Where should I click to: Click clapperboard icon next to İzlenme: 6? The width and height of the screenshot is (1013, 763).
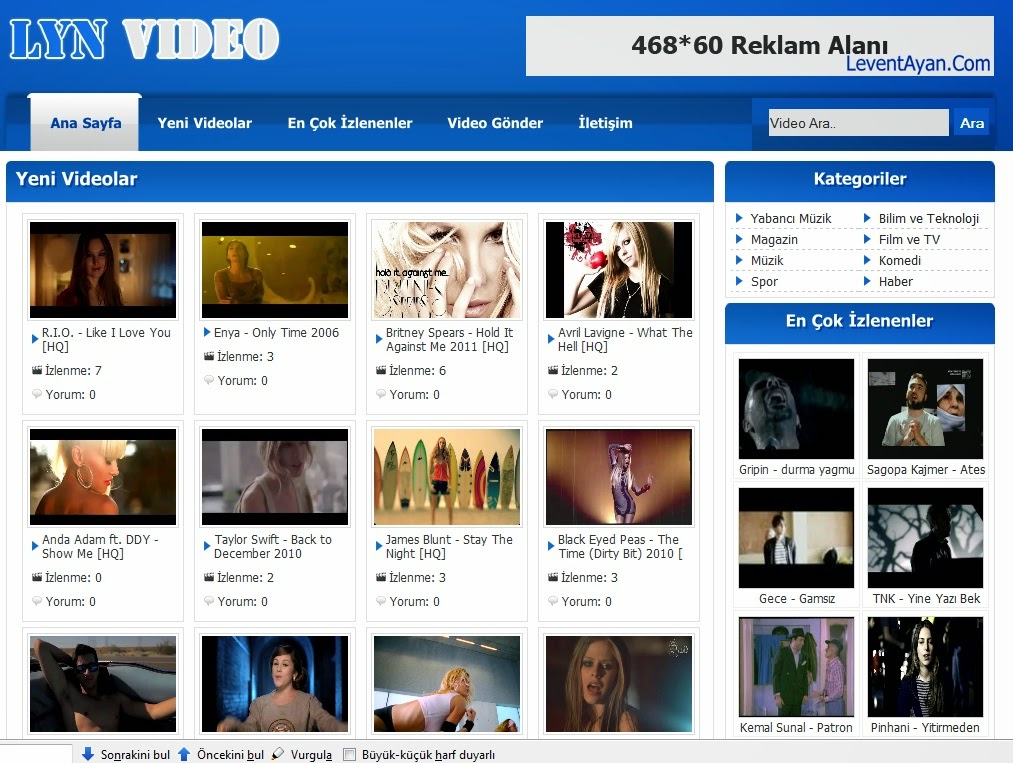381,370
